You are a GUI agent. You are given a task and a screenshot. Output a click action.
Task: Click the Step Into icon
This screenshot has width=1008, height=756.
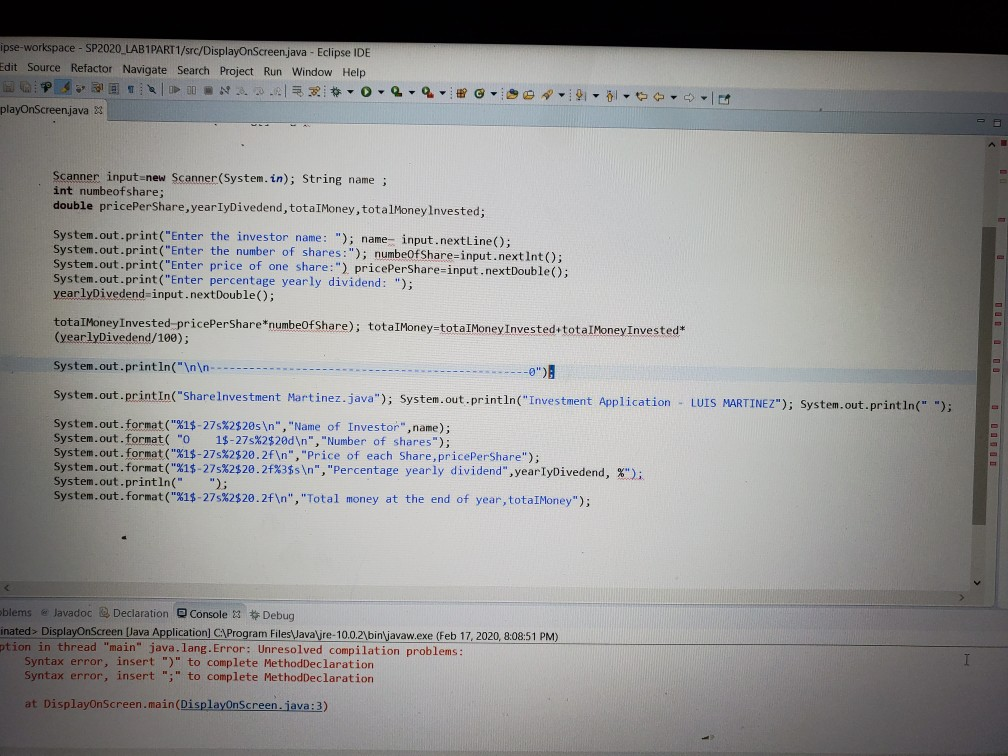242,91
